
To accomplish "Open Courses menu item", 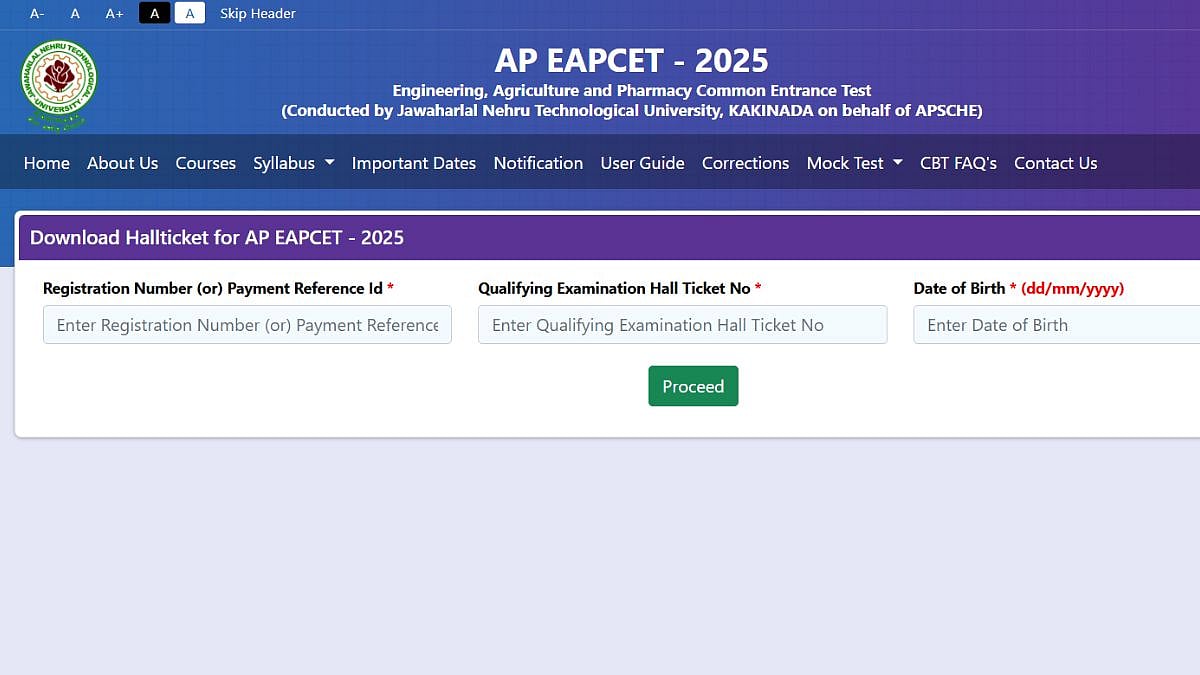I will [206, 163].
